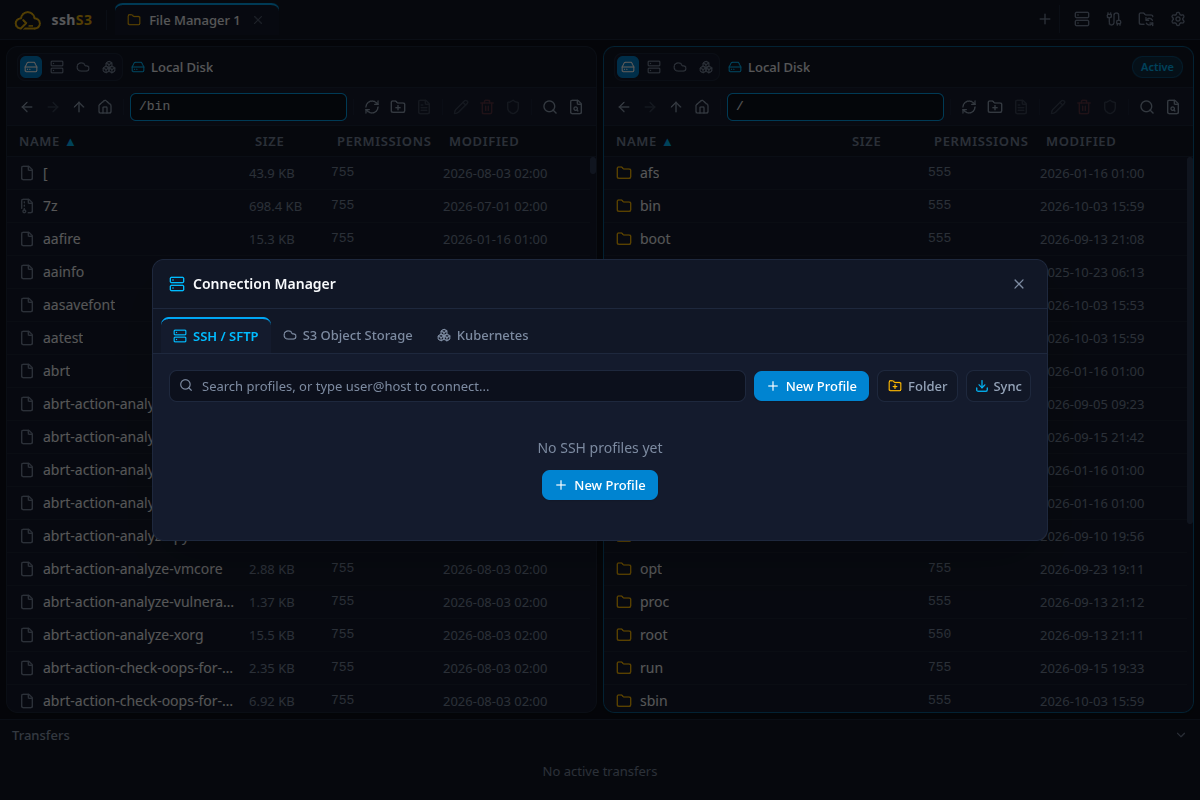This screenshot has height=800, width=1200.
Task: Click the Folder button in Connection Manager
Action: [917, 386]
